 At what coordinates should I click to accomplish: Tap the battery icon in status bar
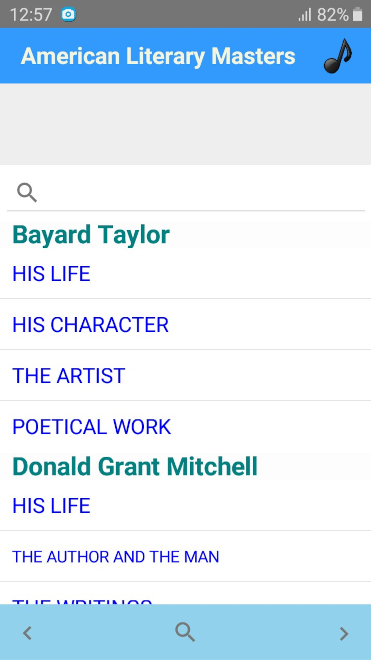click(358, 15)
